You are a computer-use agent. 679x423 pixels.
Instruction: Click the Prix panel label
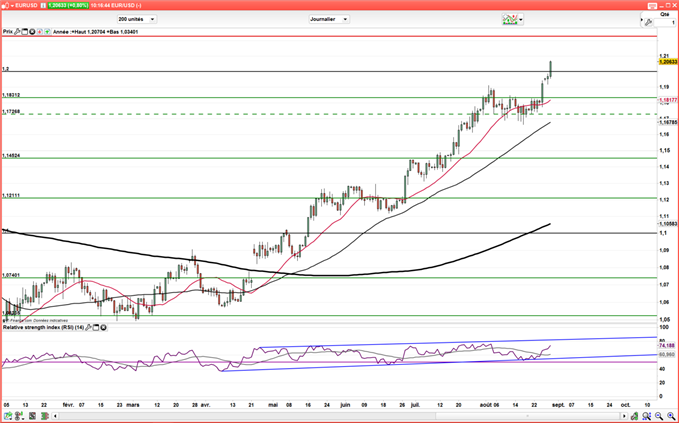[8, 32]
